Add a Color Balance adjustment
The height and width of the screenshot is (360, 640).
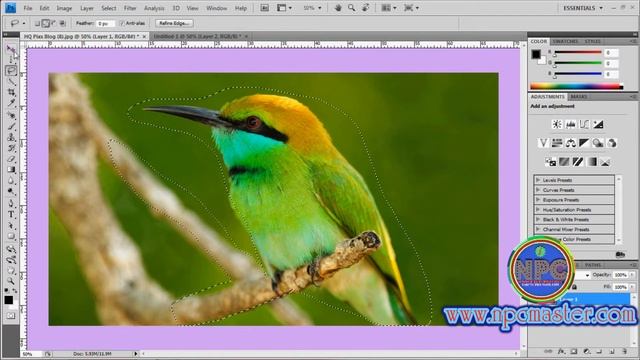[x=571, y=143]
